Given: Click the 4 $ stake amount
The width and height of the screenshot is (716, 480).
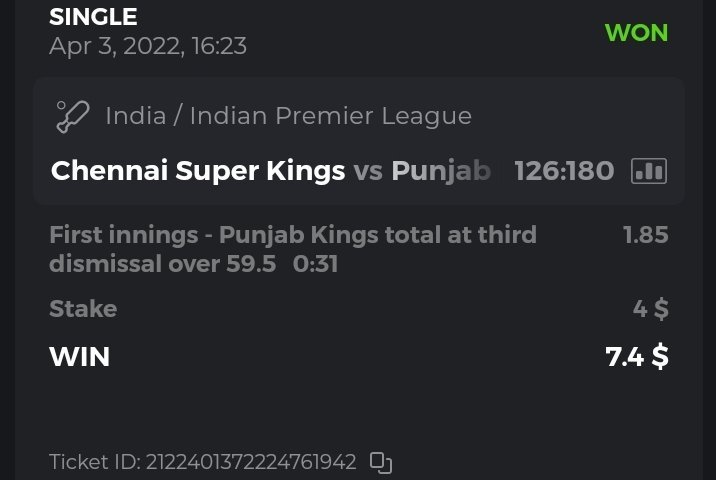Looking at the screenshot, I should (650, 309).
